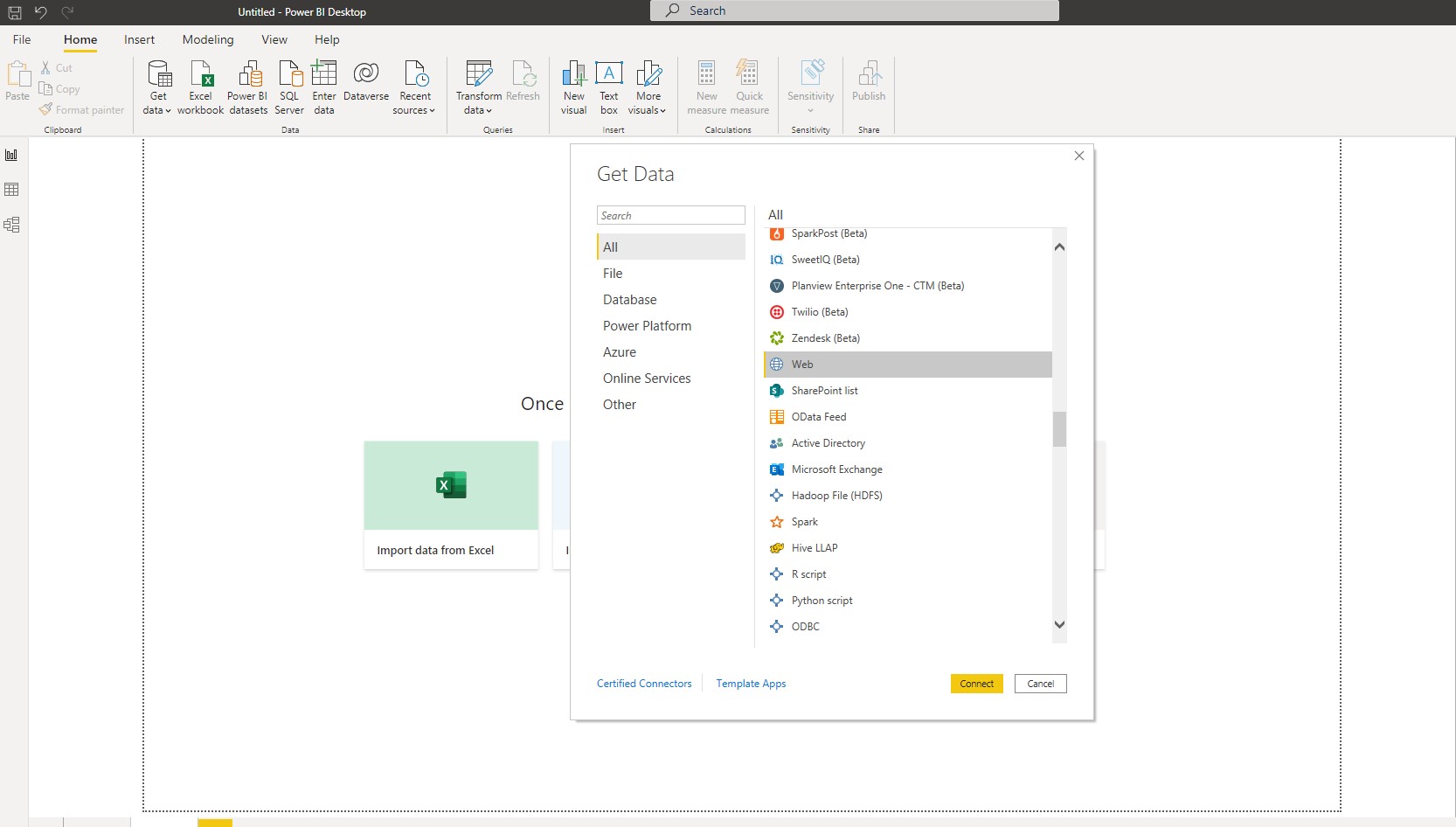
Task: Select the Web connector
Action: click(x=908, y=365)
